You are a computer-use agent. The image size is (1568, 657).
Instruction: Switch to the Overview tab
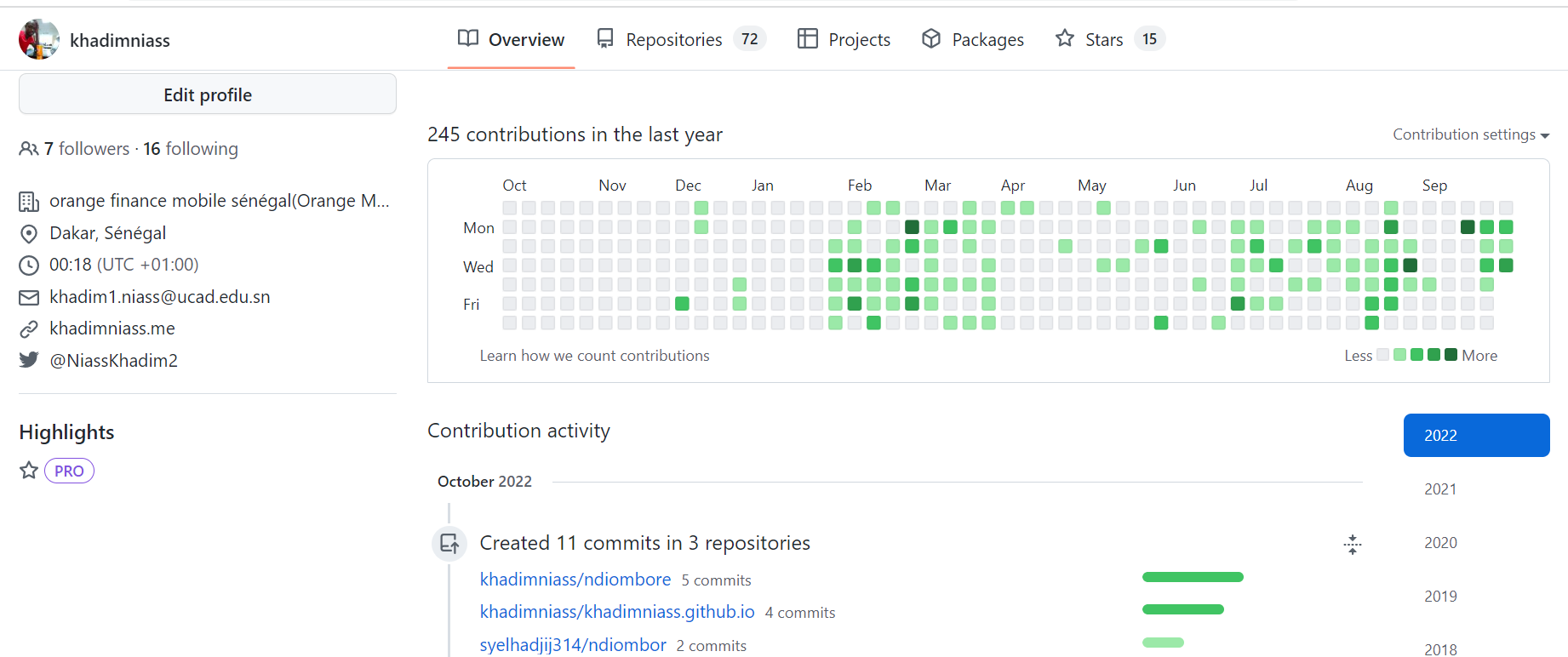pos(512,39)
